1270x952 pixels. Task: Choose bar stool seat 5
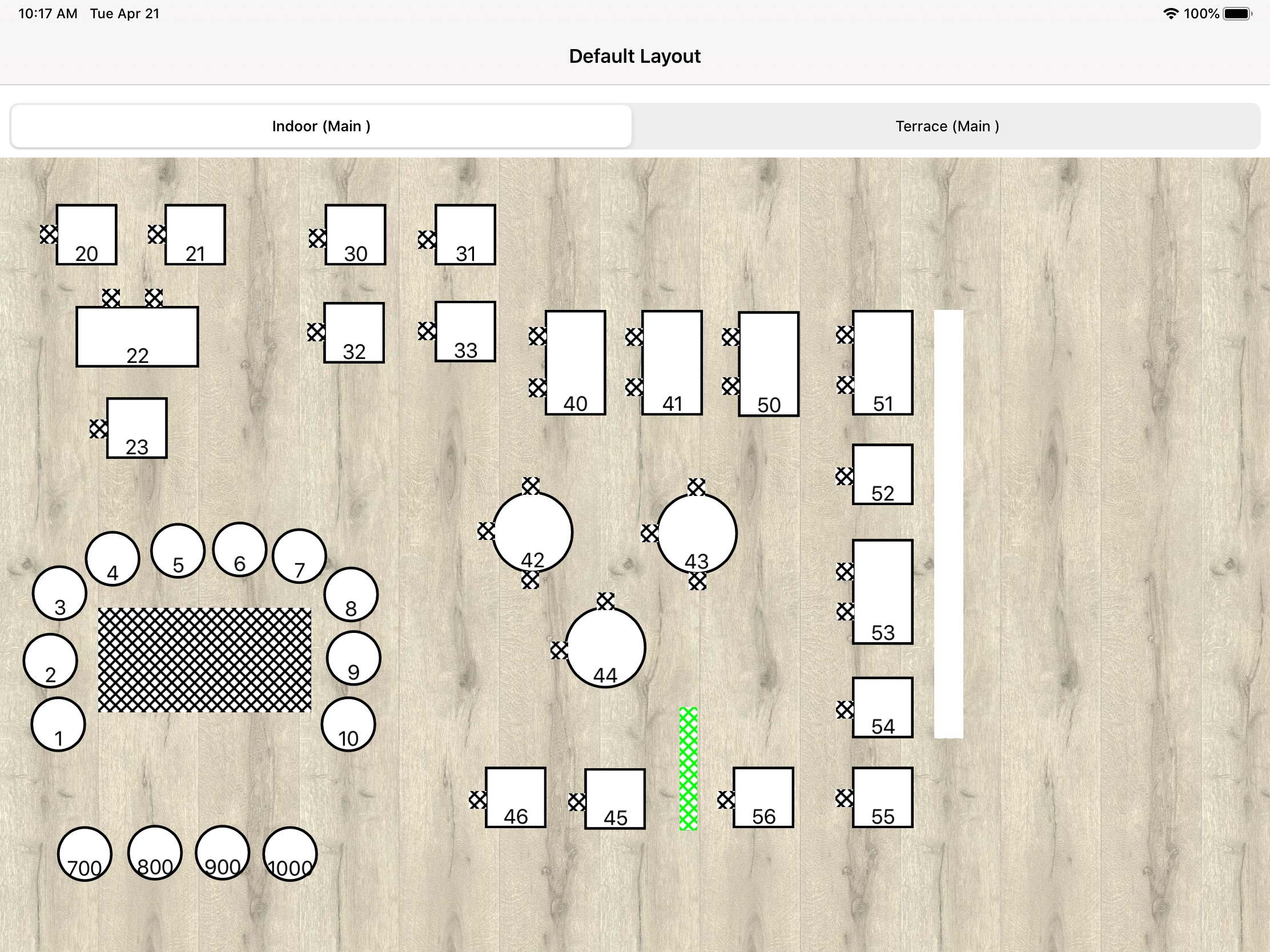(x=178, y=551)
